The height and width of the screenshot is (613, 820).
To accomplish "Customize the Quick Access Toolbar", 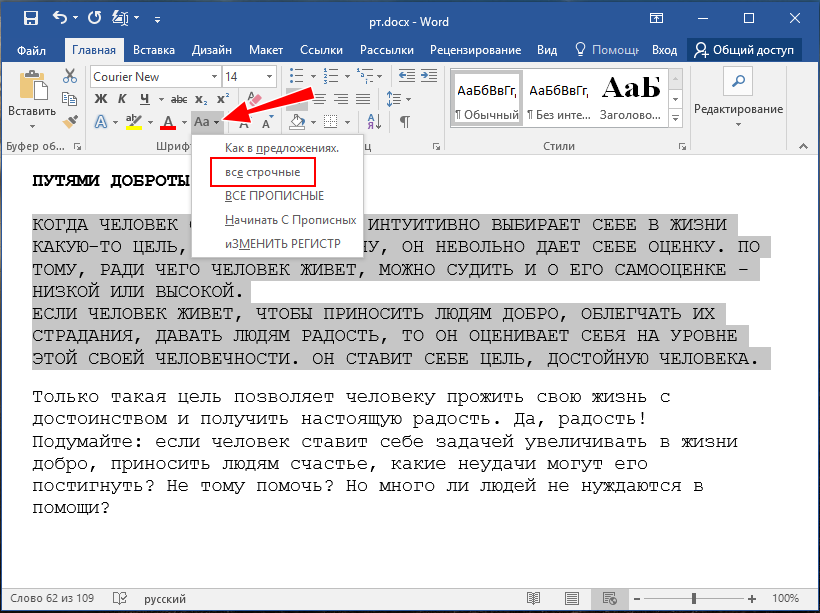I will pos(157,20).
